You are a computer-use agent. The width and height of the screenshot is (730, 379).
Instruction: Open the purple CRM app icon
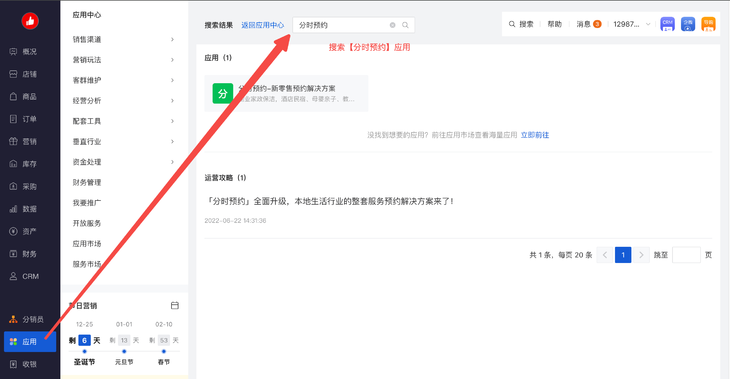668,24
